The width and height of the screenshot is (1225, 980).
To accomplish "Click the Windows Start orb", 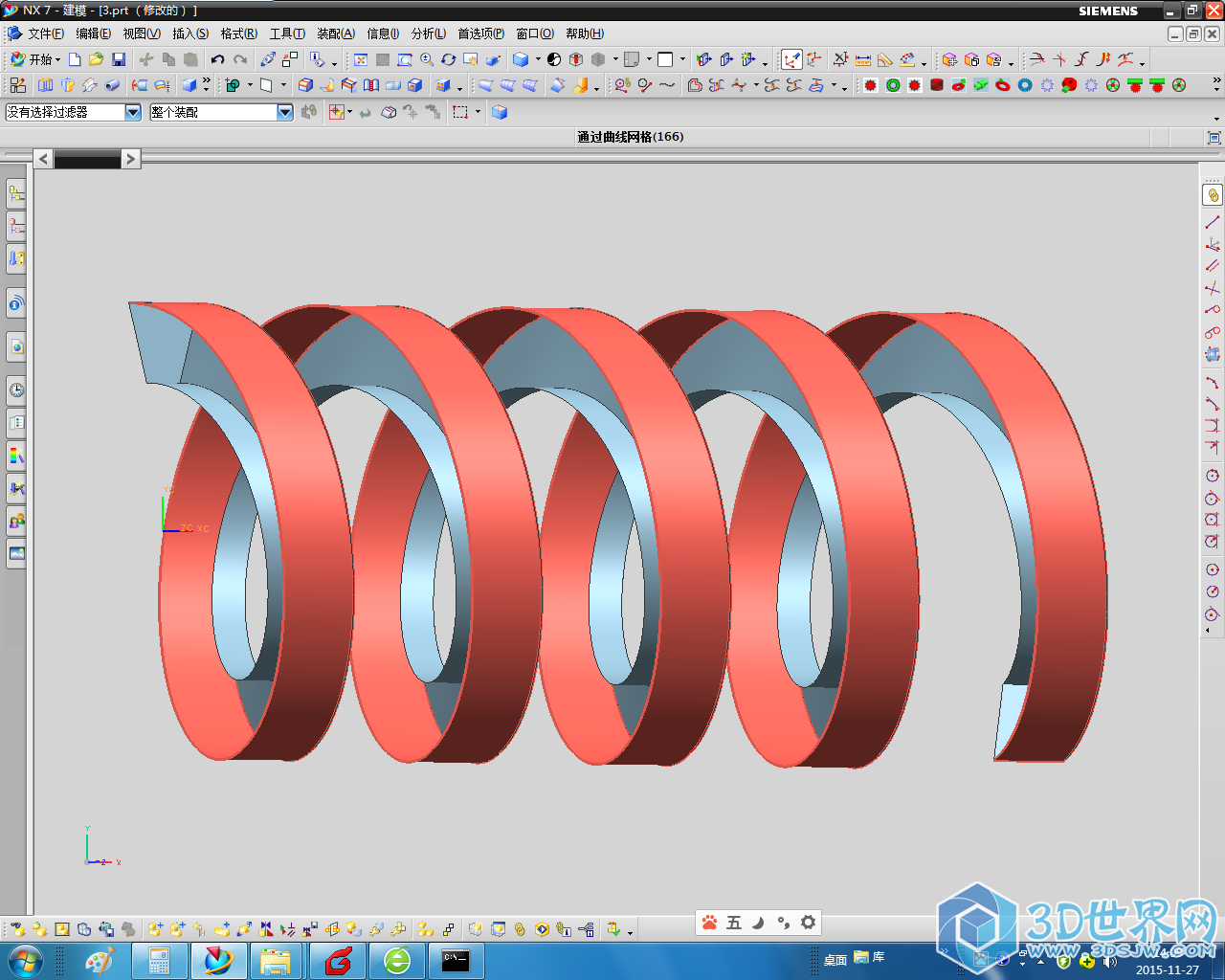I will tap(24, 961).
